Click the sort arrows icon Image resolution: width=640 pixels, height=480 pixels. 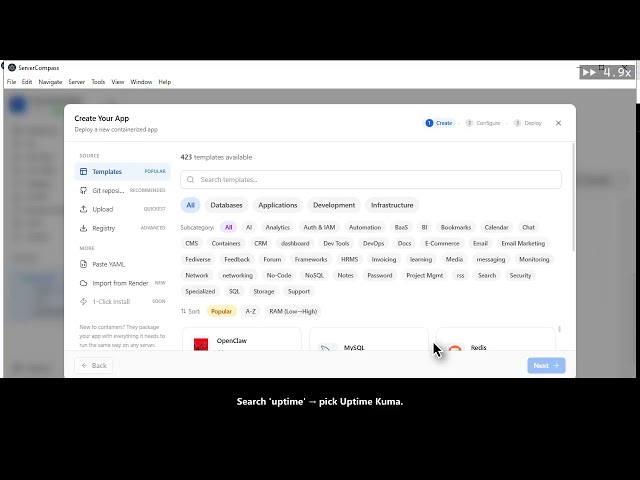tap(183, 311)
